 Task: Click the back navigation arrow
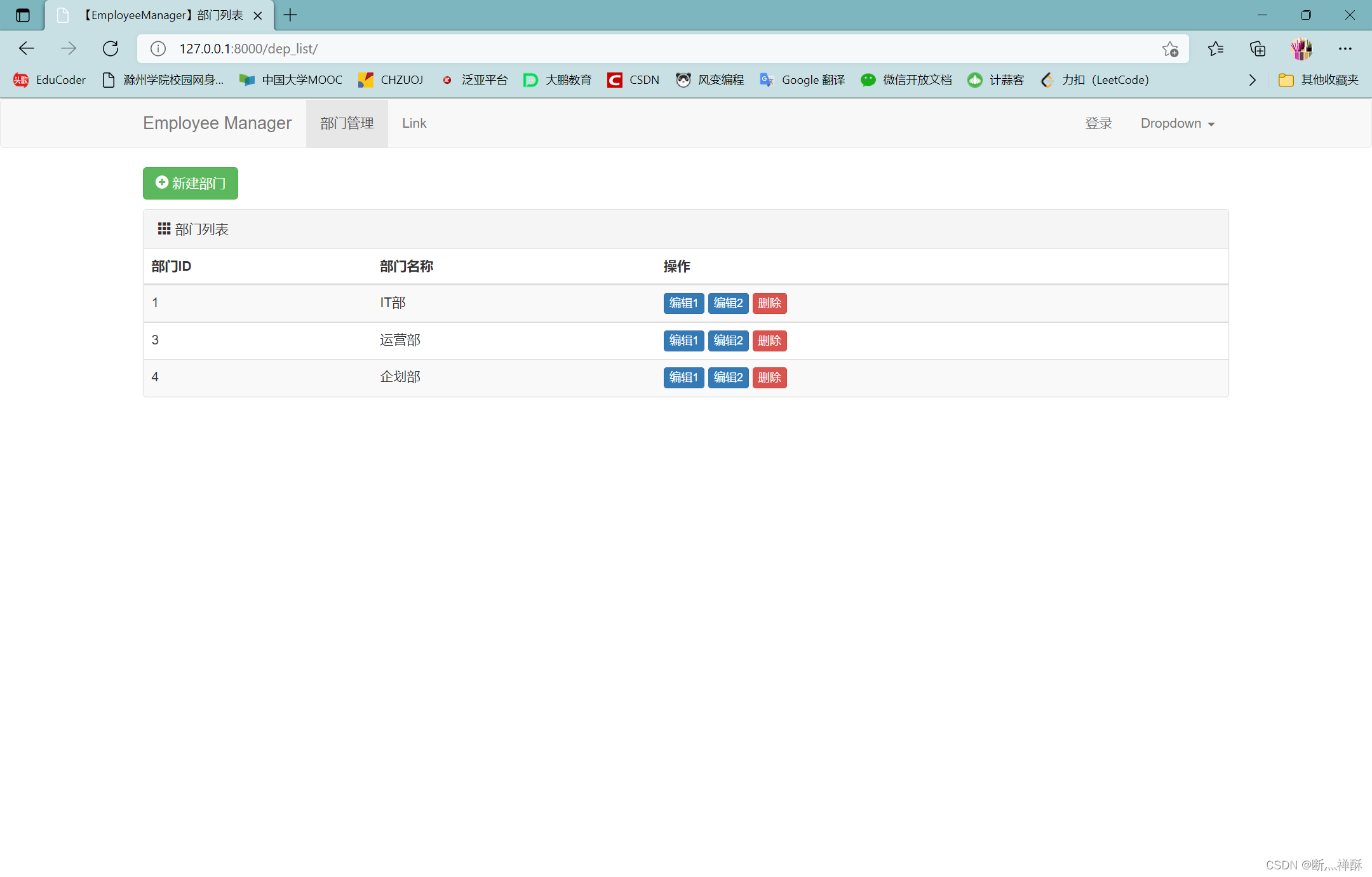coord(27,48)
